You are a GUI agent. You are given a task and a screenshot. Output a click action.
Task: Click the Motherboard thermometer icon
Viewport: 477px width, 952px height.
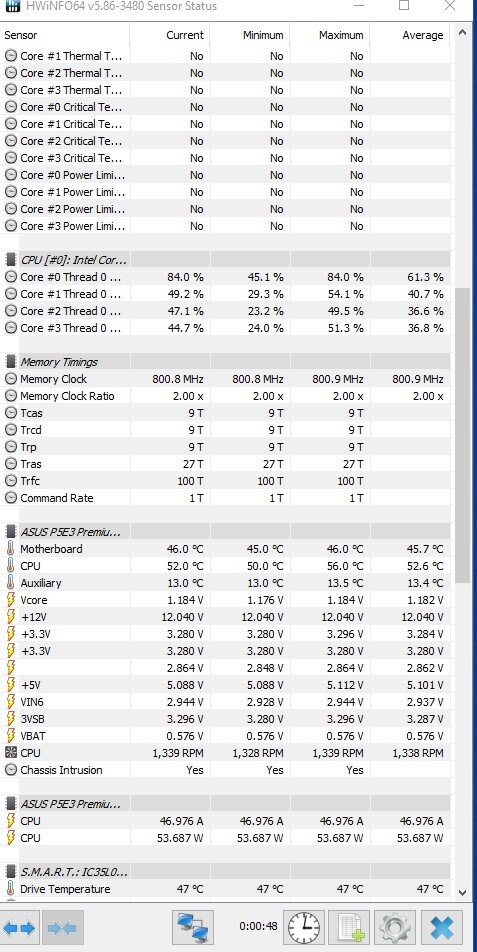[10, 549]
